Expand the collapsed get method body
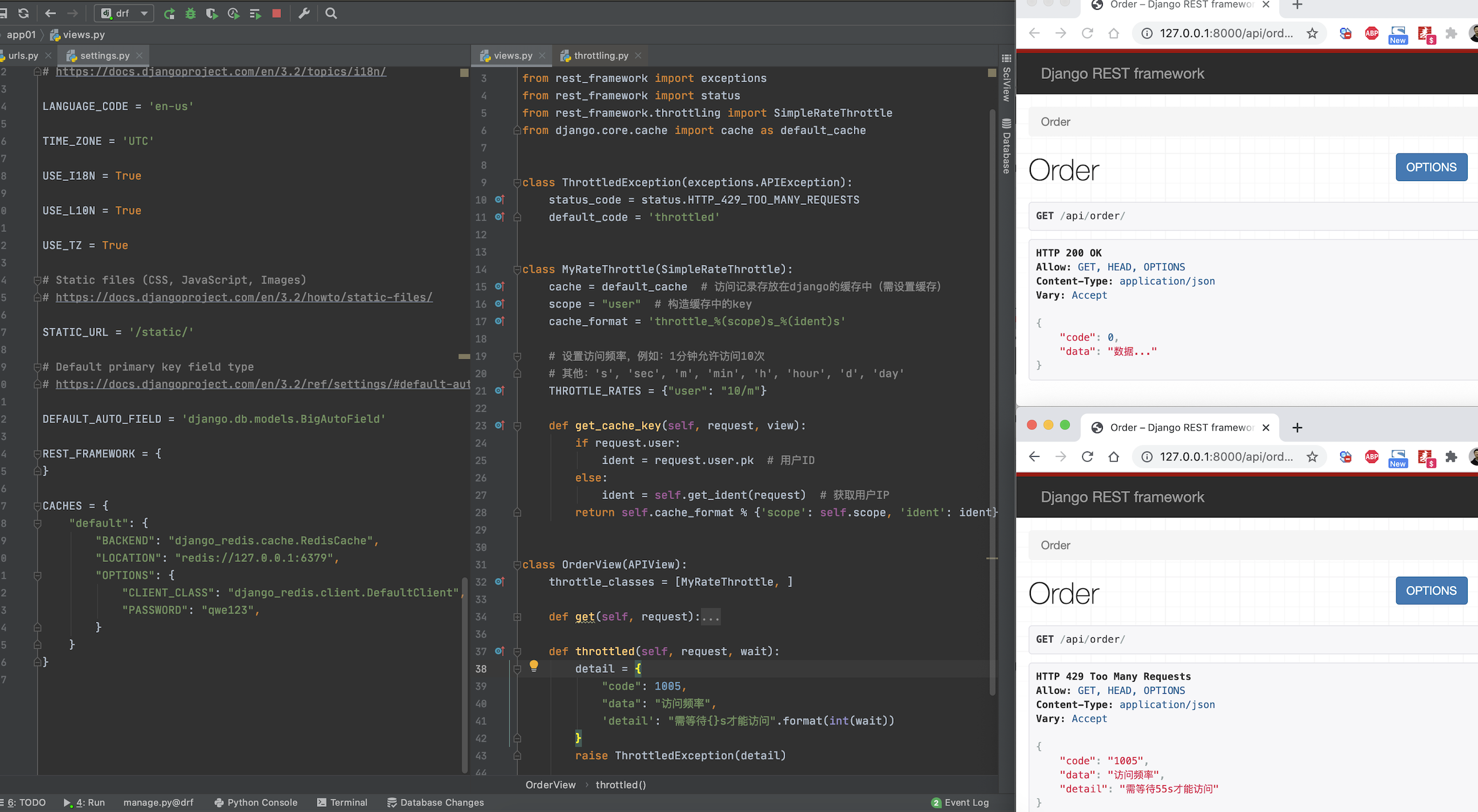1478x812 pixels. pos(517,617)
